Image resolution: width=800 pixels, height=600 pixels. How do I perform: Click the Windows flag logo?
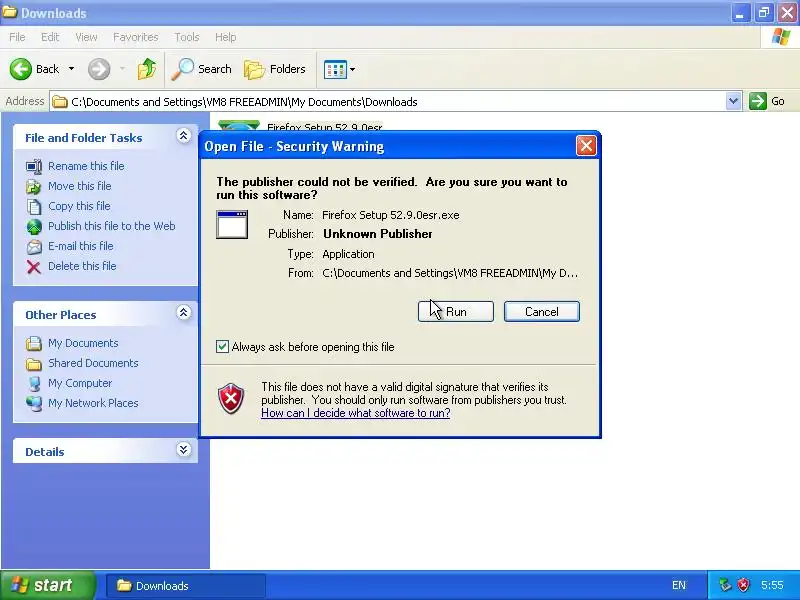(781, 37)
